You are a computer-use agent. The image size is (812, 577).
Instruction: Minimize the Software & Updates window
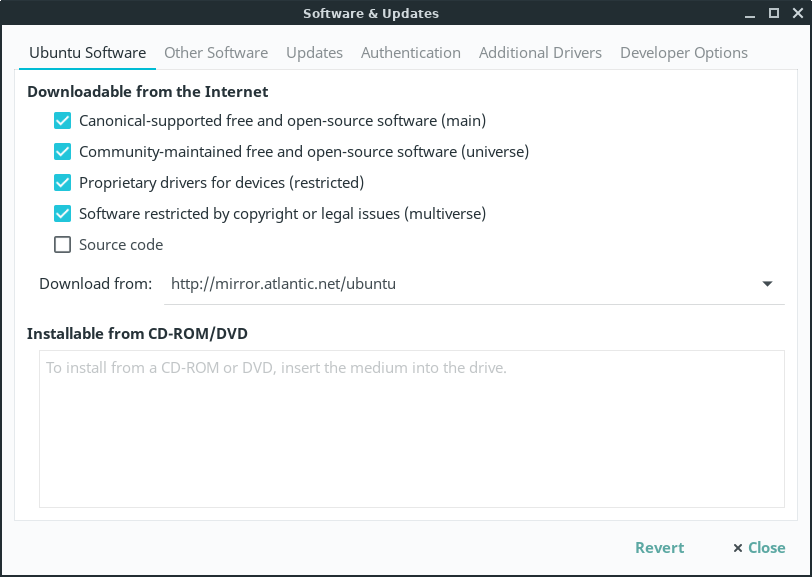click(750, 14)
